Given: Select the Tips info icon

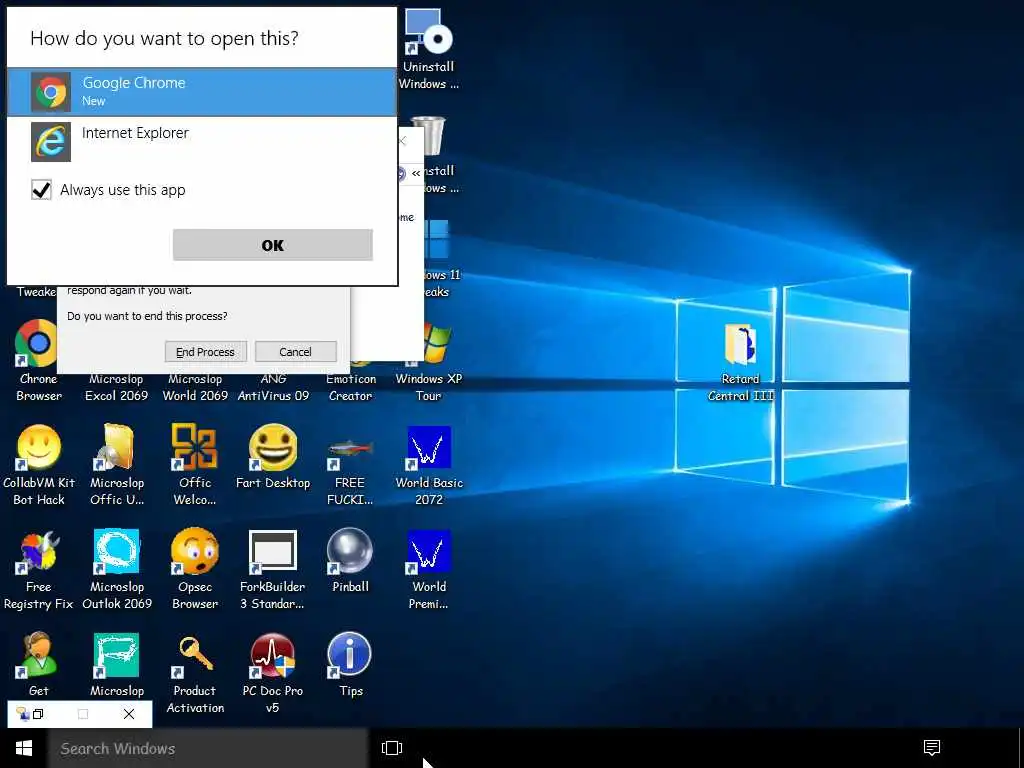Looking at the screenshot, I should tap(350, 664).
